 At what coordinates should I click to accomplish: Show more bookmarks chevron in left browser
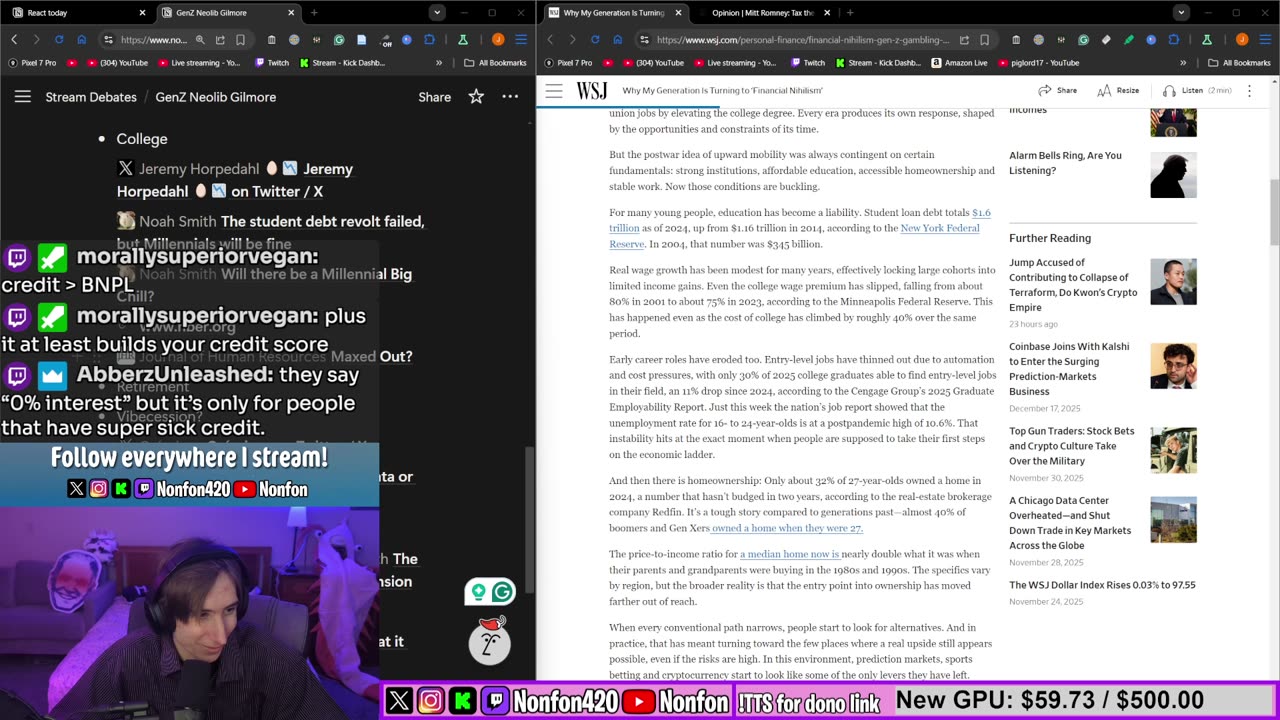[439, 63]
